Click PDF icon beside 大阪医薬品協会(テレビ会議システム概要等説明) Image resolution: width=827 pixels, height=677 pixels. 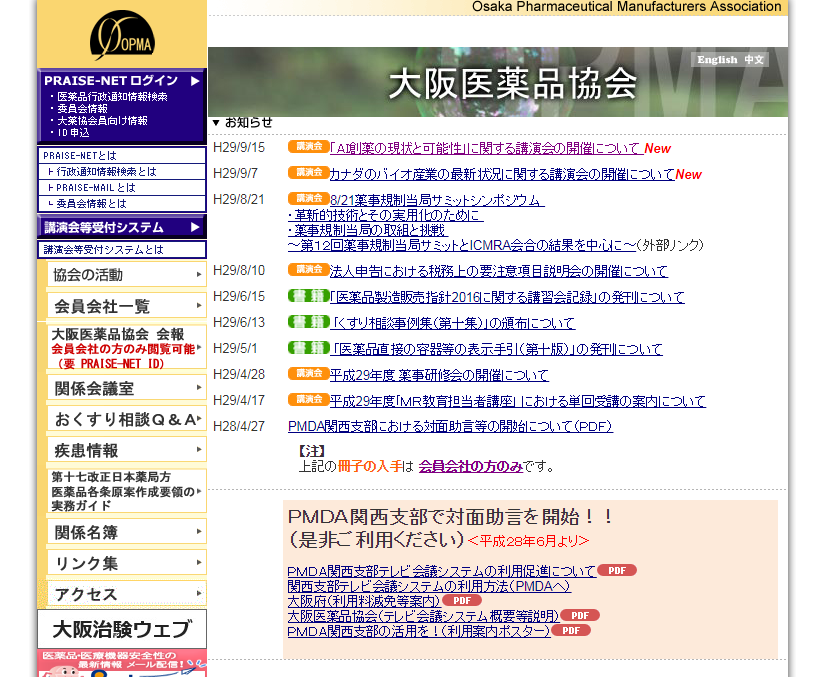(x=580, y=615)
